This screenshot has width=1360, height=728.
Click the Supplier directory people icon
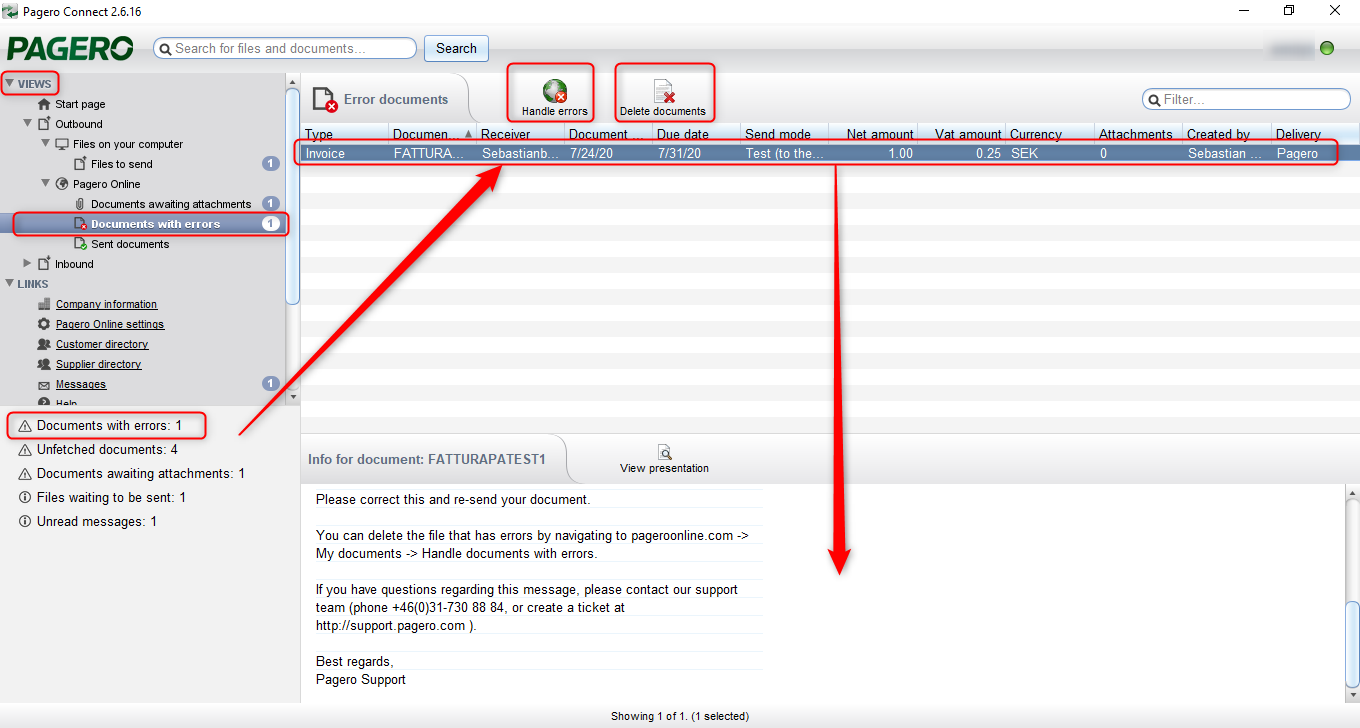tap(44, 364)
